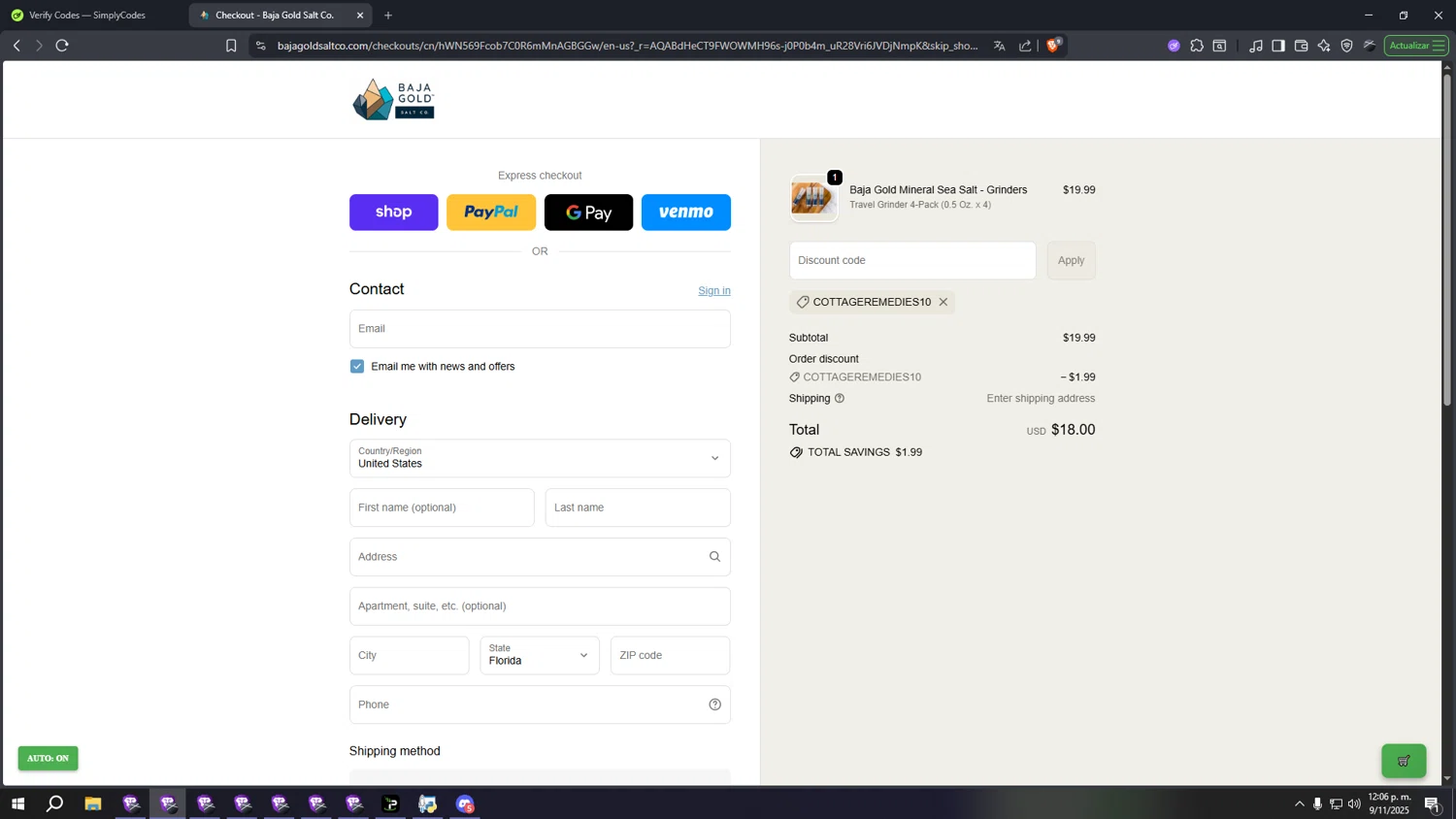This screenshot has width=1456, height=819.
Task: Click the purple extension icon in toolbar
Action: (1174, 46)
